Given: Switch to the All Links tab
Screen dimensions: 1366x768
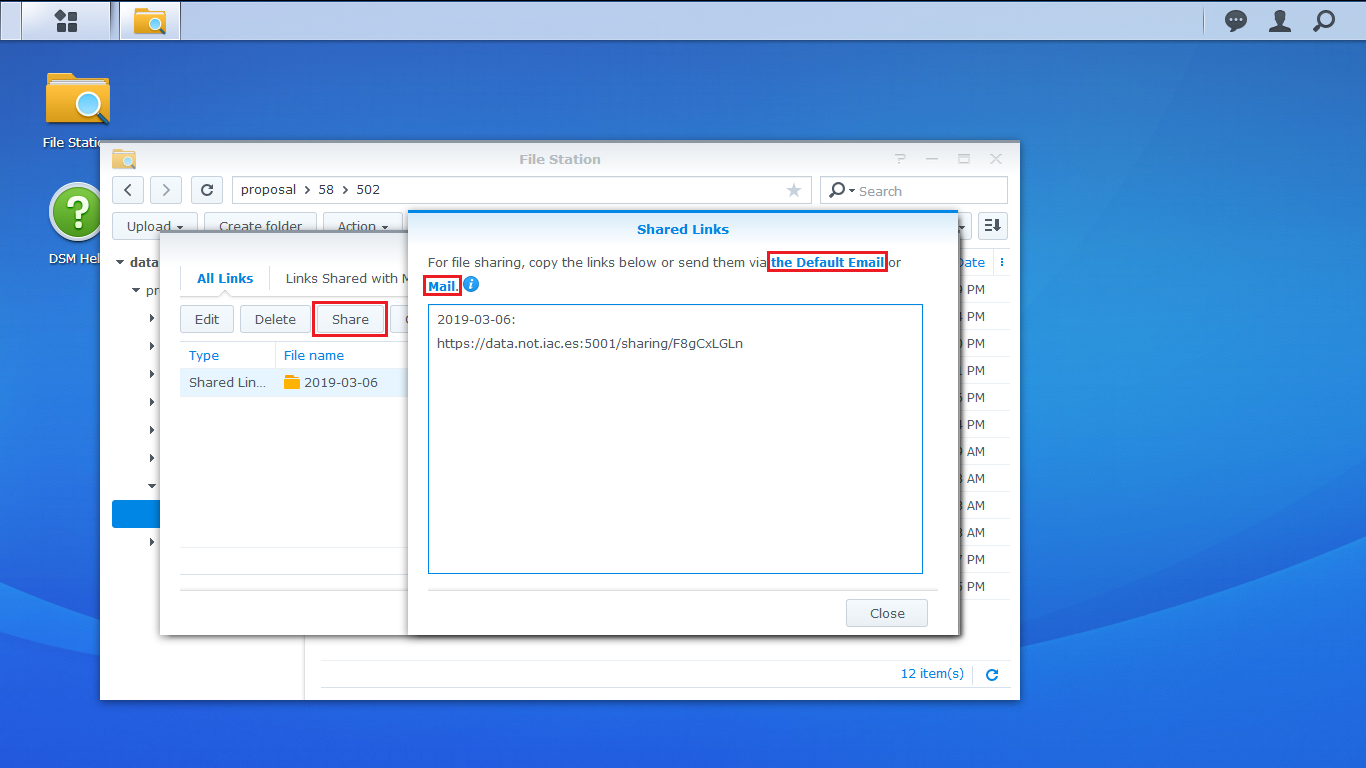Looking at the screenshot, I should point(225,278).
